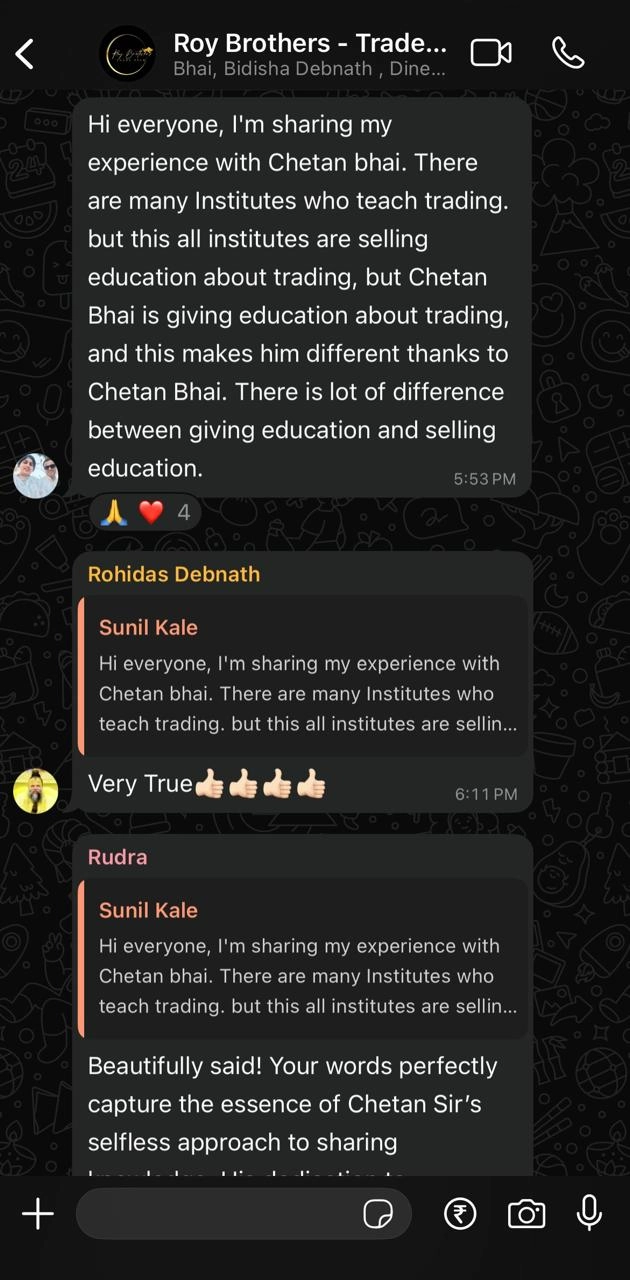Open Rudra's sender name
The image size is (630, 1280).
tap(117, 857)
